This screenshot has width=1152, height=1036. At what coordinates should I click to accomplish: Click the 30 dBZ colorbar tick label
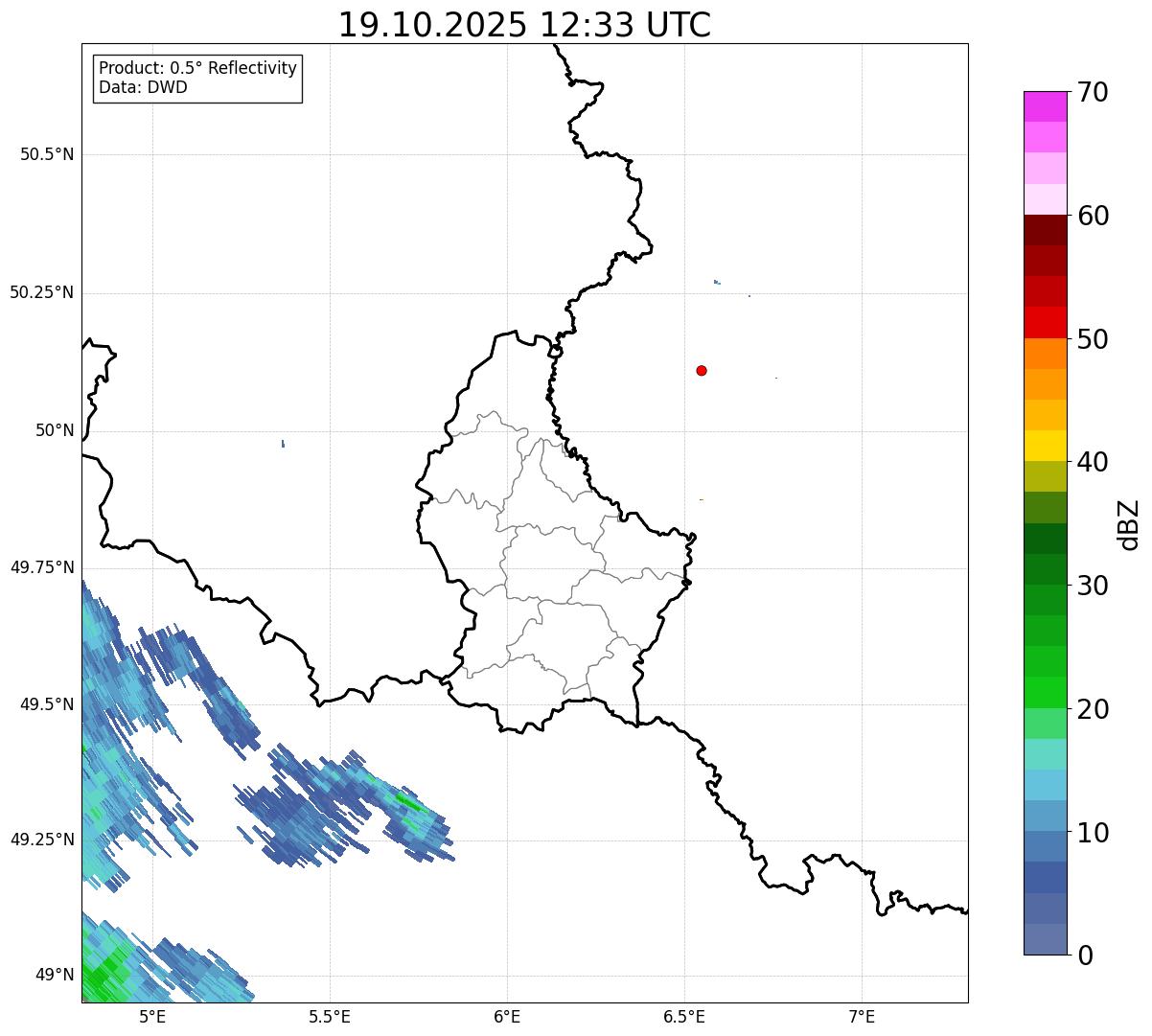click(1093, 586)
